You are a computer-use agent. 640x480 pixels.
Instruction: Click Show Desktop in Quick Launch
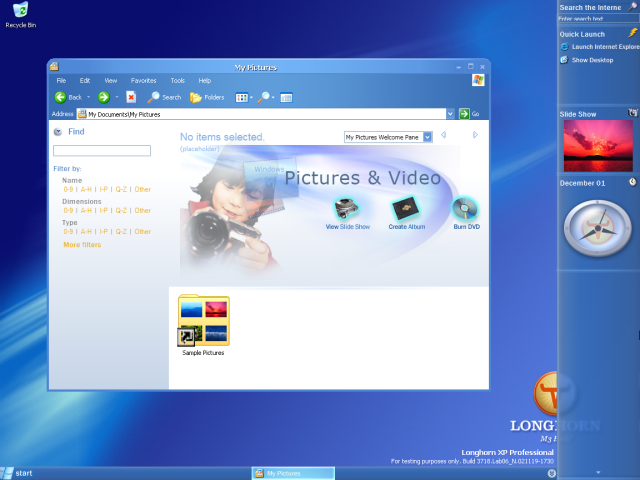tap(587, 60)
